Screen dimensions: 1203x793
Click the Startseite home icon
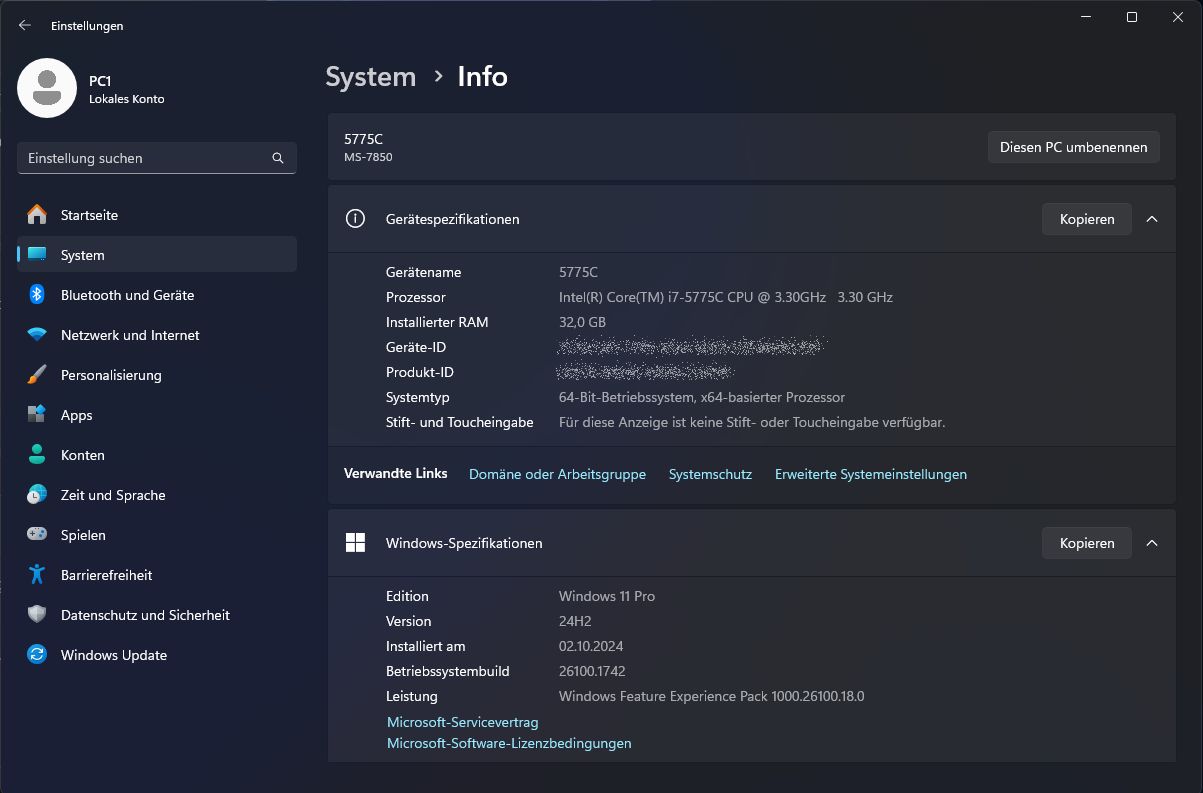pyautogui.click(x=37, y=215)
